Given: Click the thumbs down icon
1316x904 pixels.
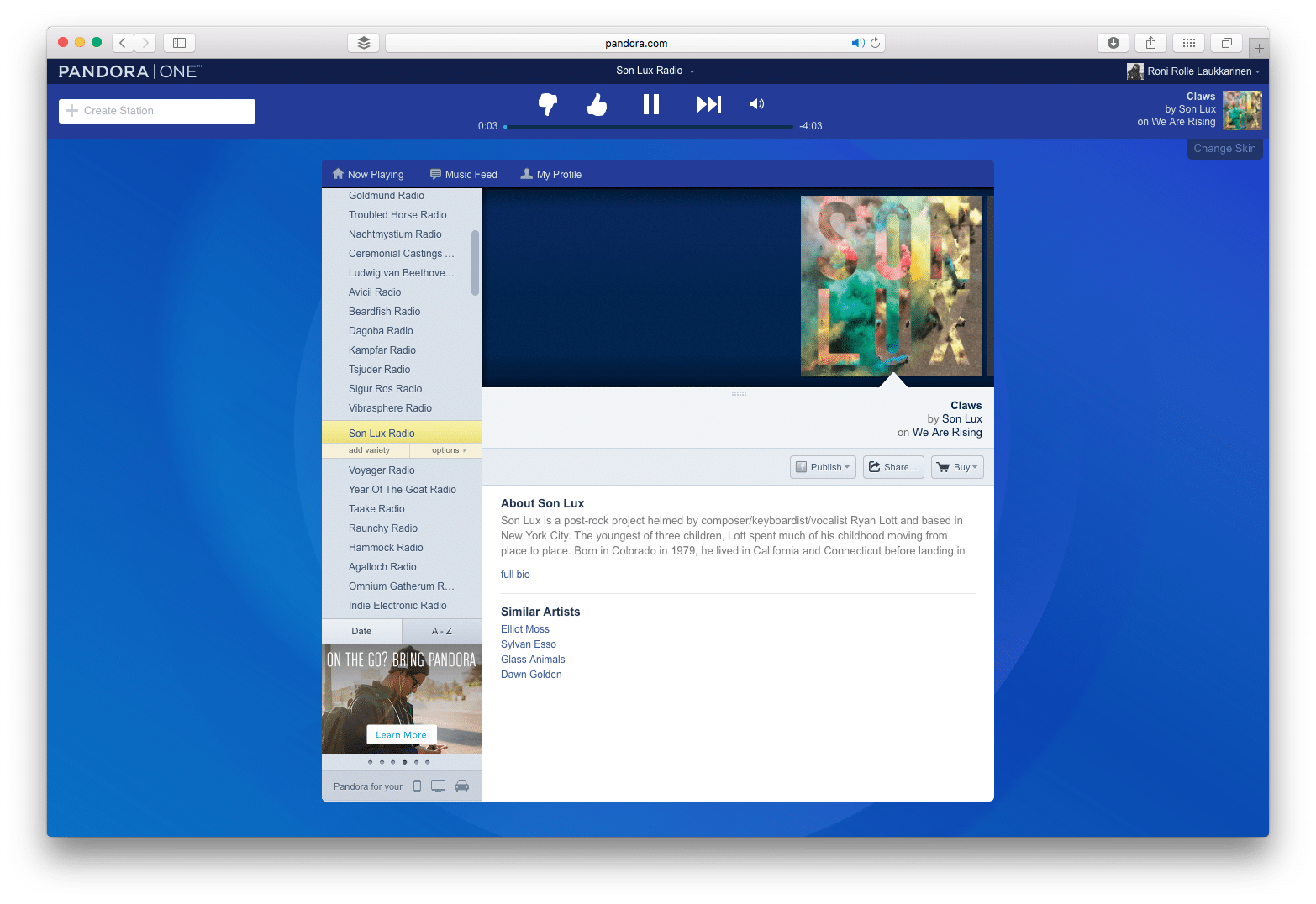Looking at the screenshot, I should [548, 104].
